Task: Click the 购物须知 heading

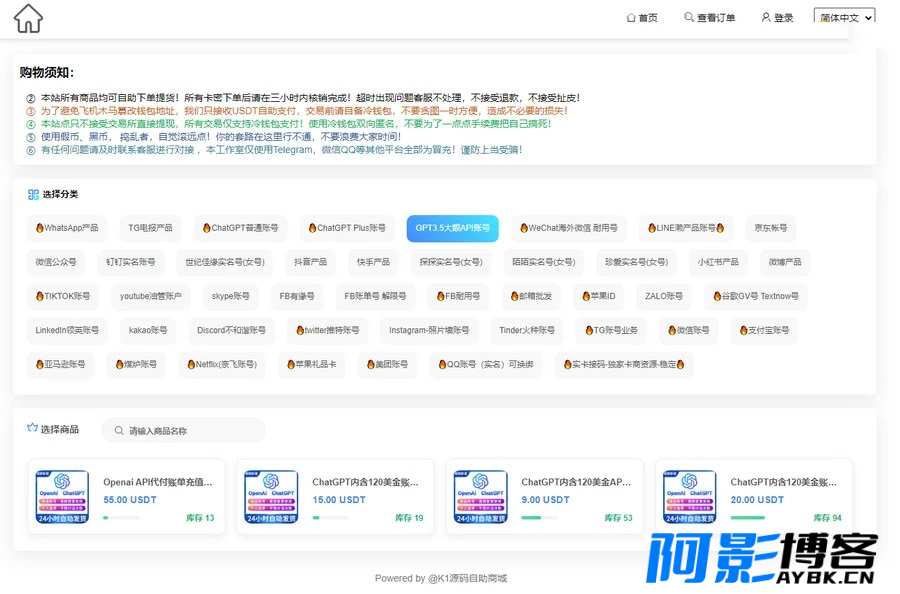Action: (x=46, y=72)
